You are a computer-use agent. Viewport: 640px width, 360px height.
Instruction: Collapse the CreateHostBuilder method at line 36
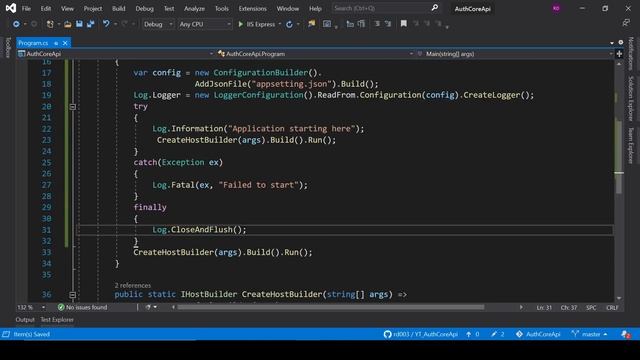(x=73, y=295)
